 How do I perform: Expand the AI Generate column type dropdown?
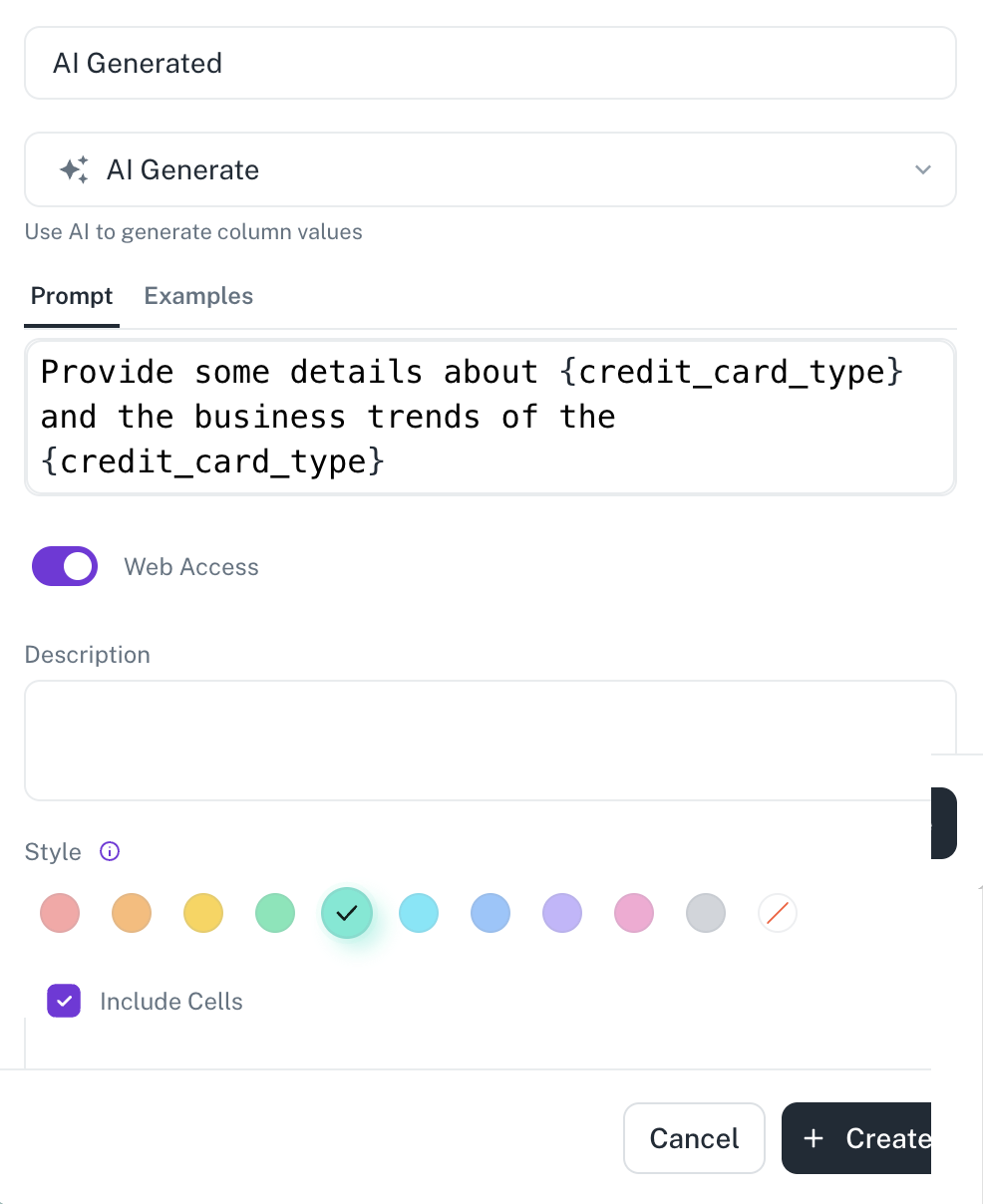coord(491,169)
